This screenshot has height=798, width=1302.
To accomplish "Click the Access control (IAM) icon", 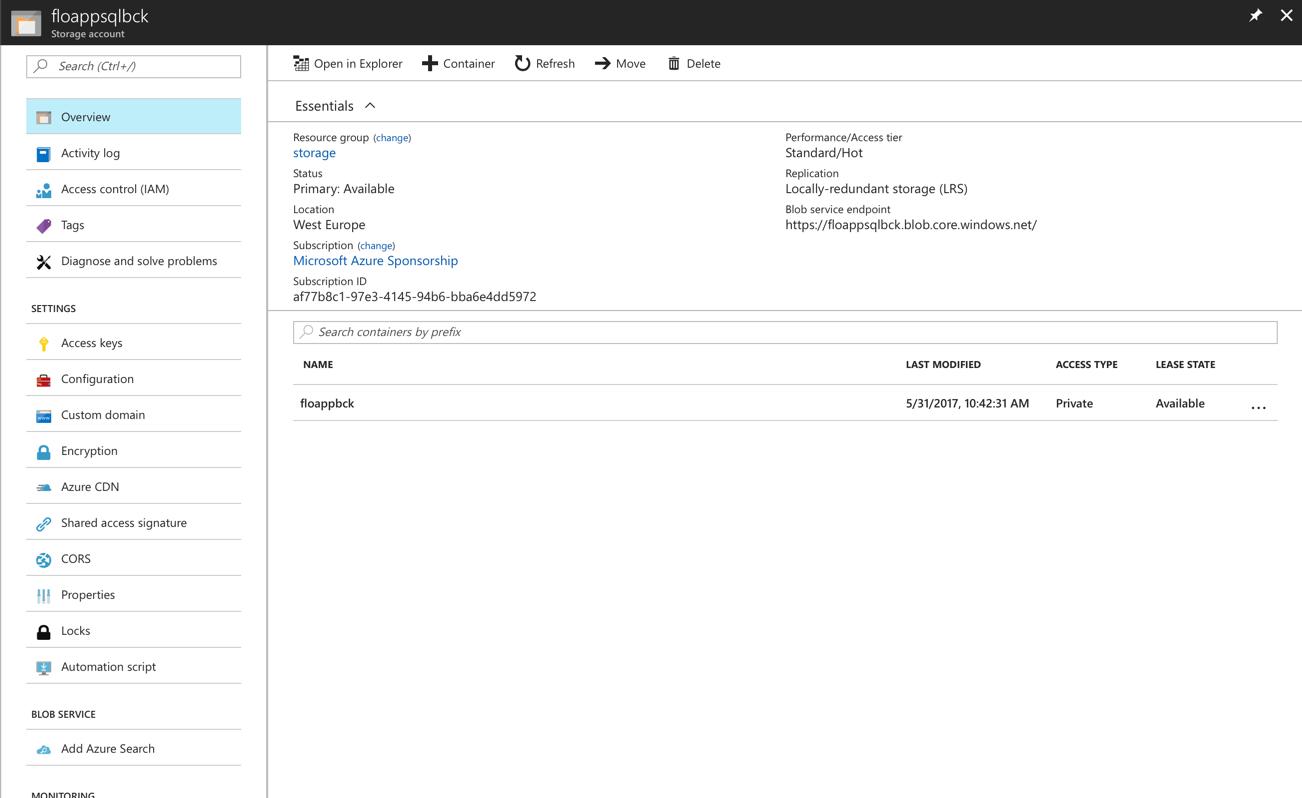I will point(44,189).
